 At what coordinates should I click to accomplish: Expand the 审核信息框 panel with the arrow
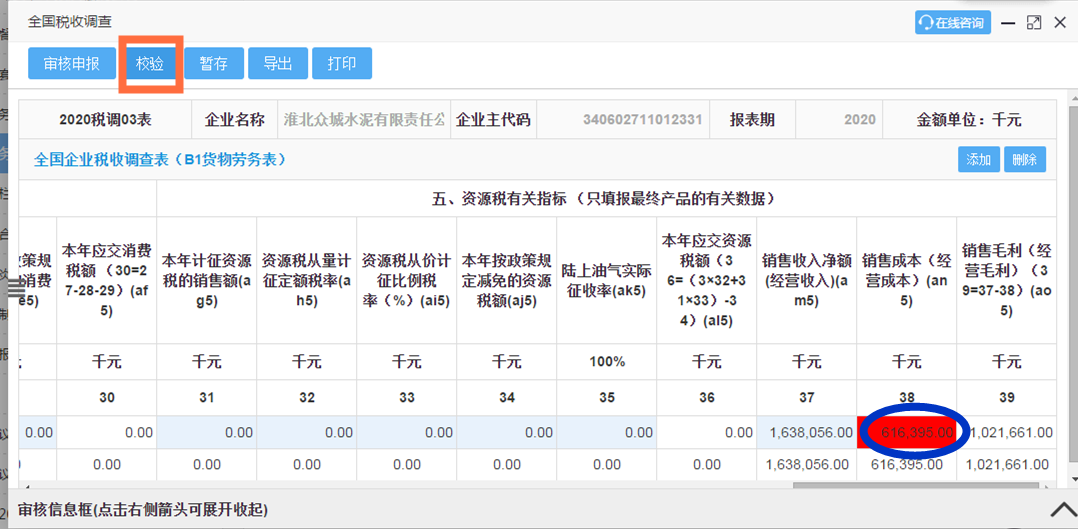coord(1062,510)
